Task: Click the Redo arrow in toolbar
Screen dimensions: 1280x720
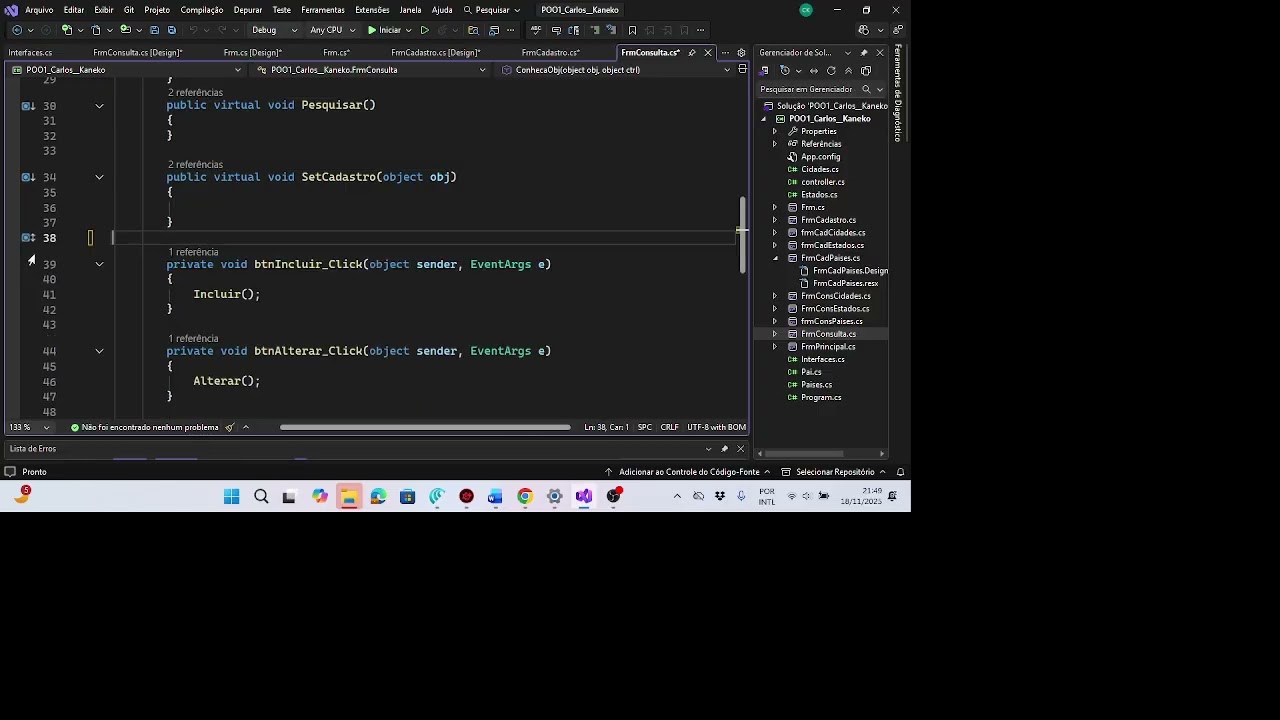Action: tap(220, 30)
